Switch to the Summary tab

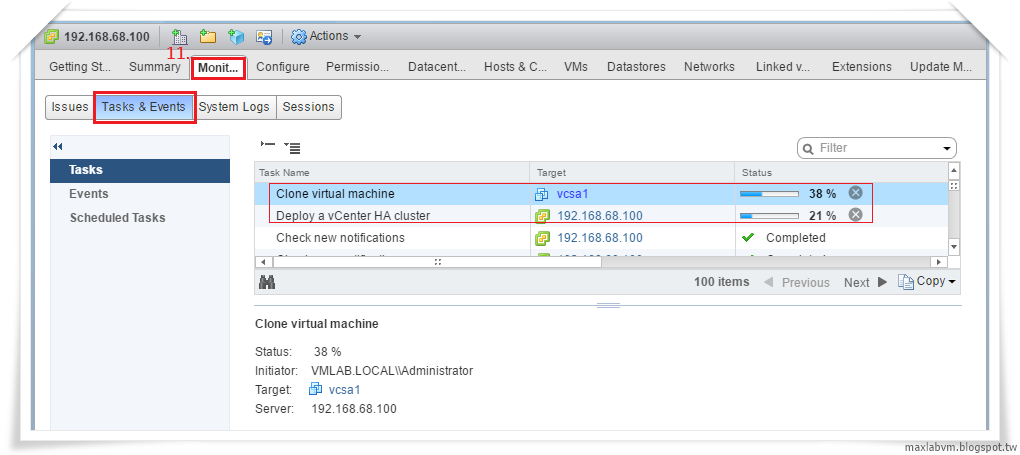pos(154,66)
